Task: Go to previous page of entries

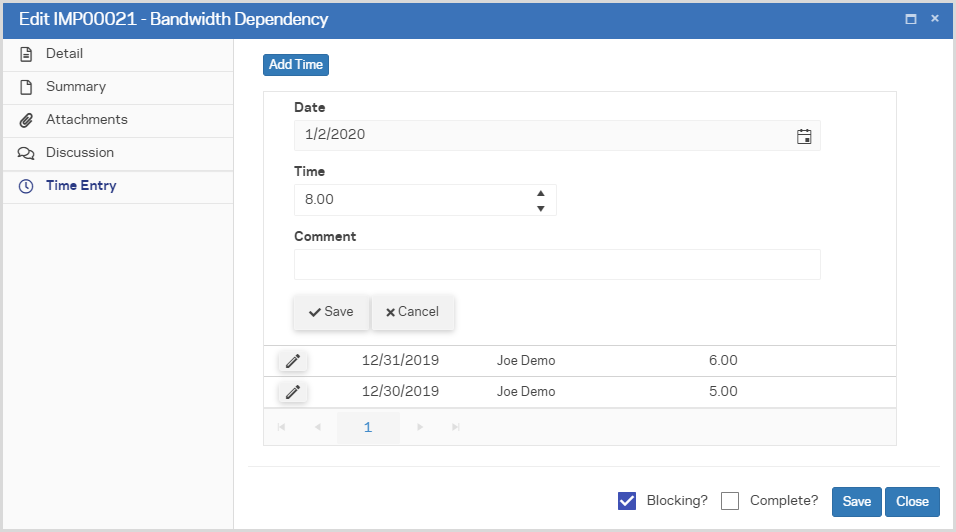Action: 318,427
